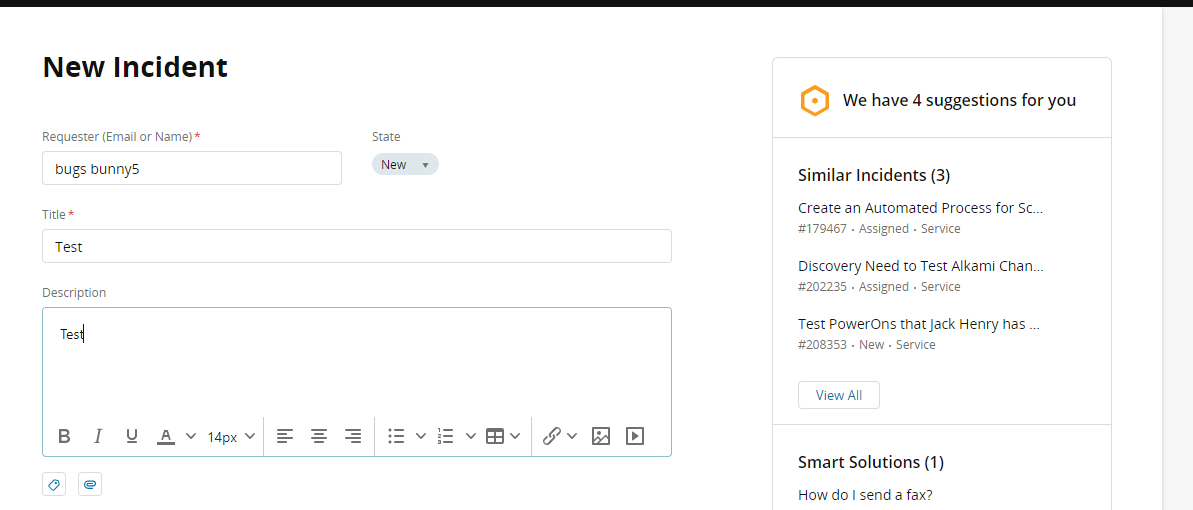
Task: Open incident Discovery Need to Test Alkami Chan...
Action: pyautogui.click(x=921, y=266)
